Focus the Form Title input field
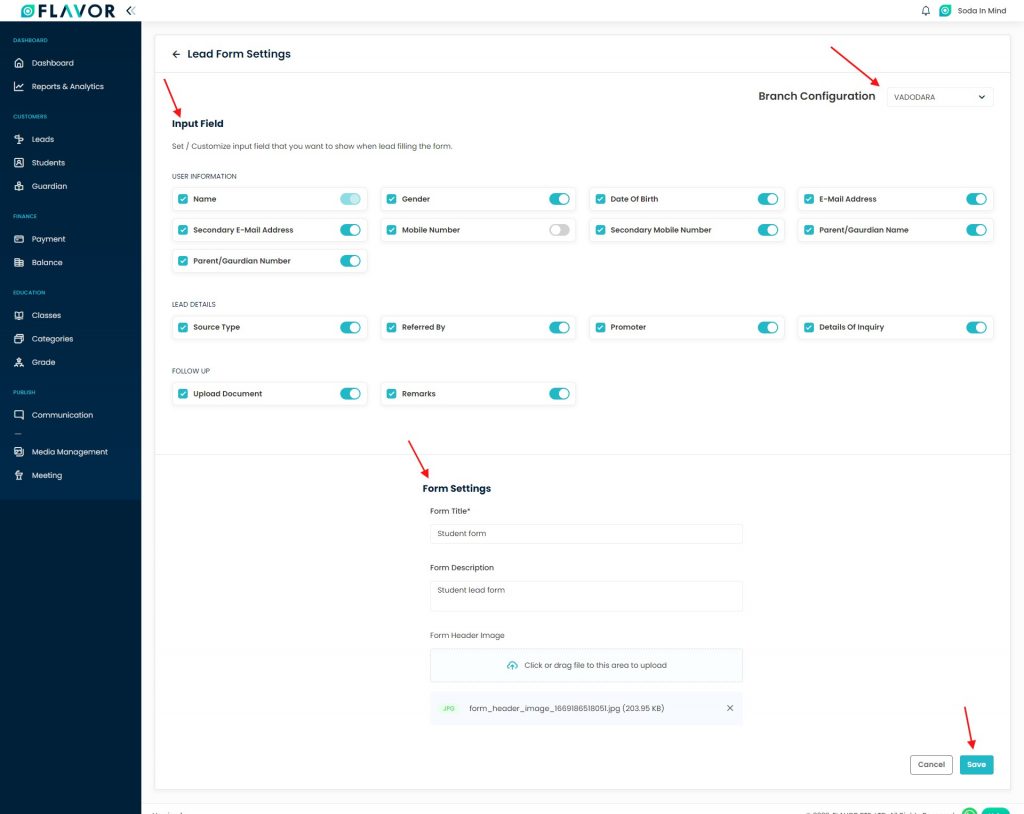Image resolution: width=1024 pixels, height=814 pixels. (586, 534)
